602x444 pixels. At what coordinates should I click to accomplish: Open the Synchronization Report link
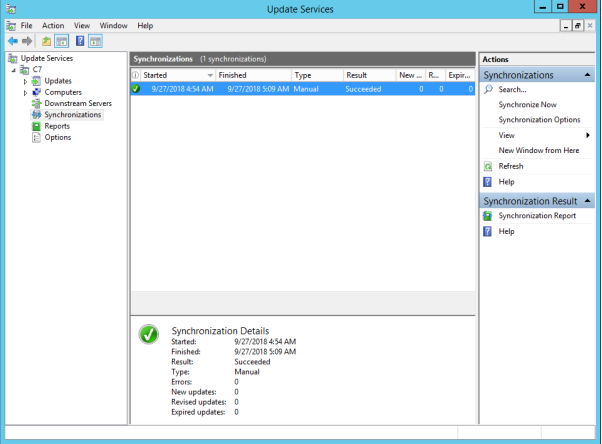click(x=537, y=216)
